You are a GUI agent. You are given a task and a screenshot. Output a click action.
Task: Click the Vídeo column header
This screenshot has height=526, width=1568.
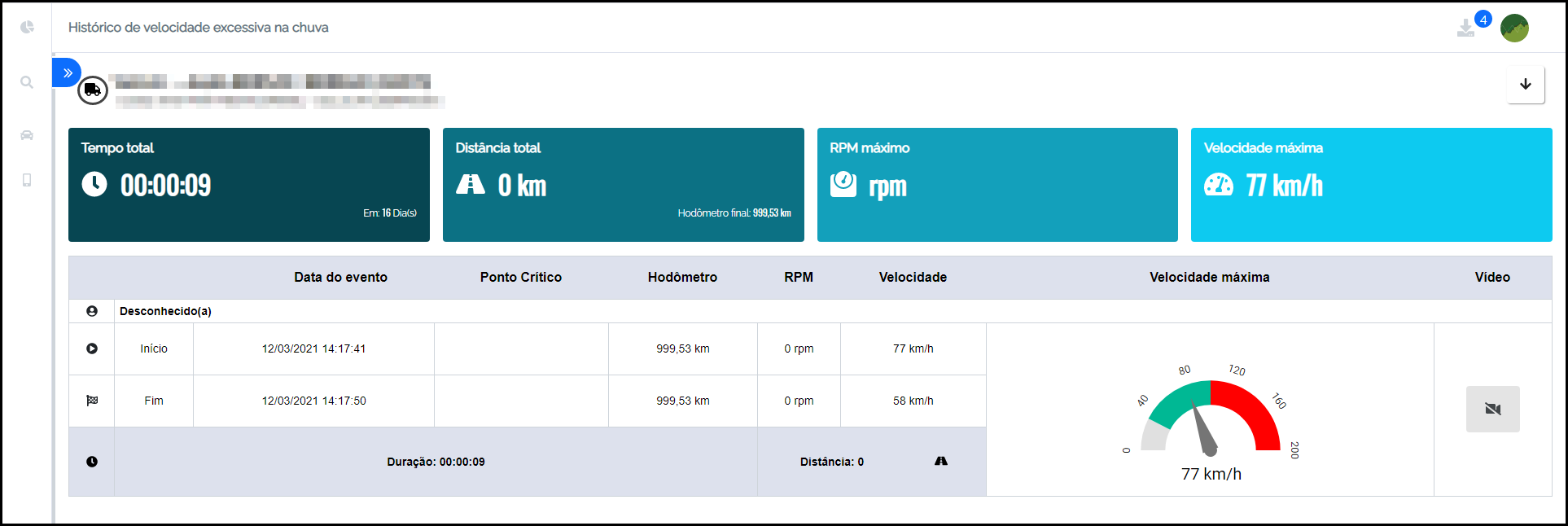point(1492,277)
